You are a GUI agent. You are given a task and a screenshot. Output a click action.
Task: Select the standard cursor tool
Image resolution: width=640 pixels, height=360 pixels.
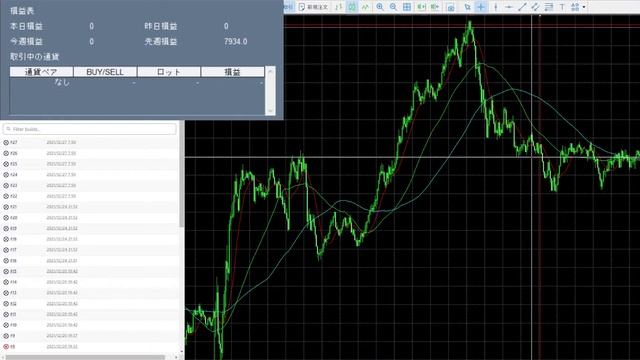(x=467, y=7)
